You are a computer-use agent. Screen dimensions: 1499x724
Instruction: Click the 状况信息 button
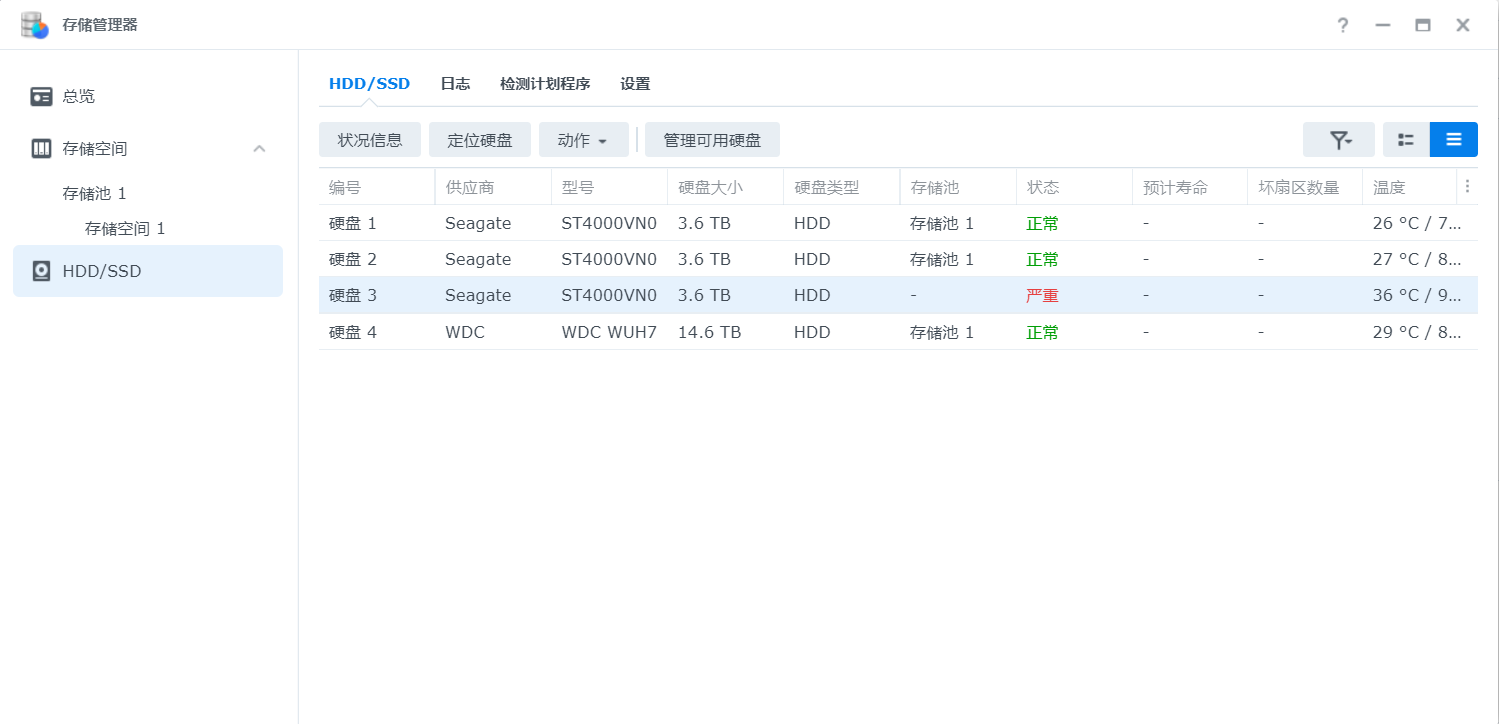click(x=370, y=140)
